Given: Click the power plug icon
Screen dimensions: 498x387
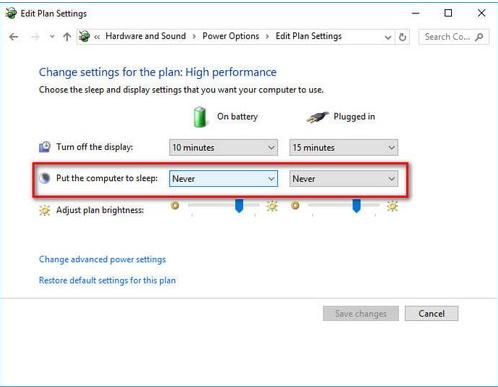Looking at the screenshot, I should [317, 117].
